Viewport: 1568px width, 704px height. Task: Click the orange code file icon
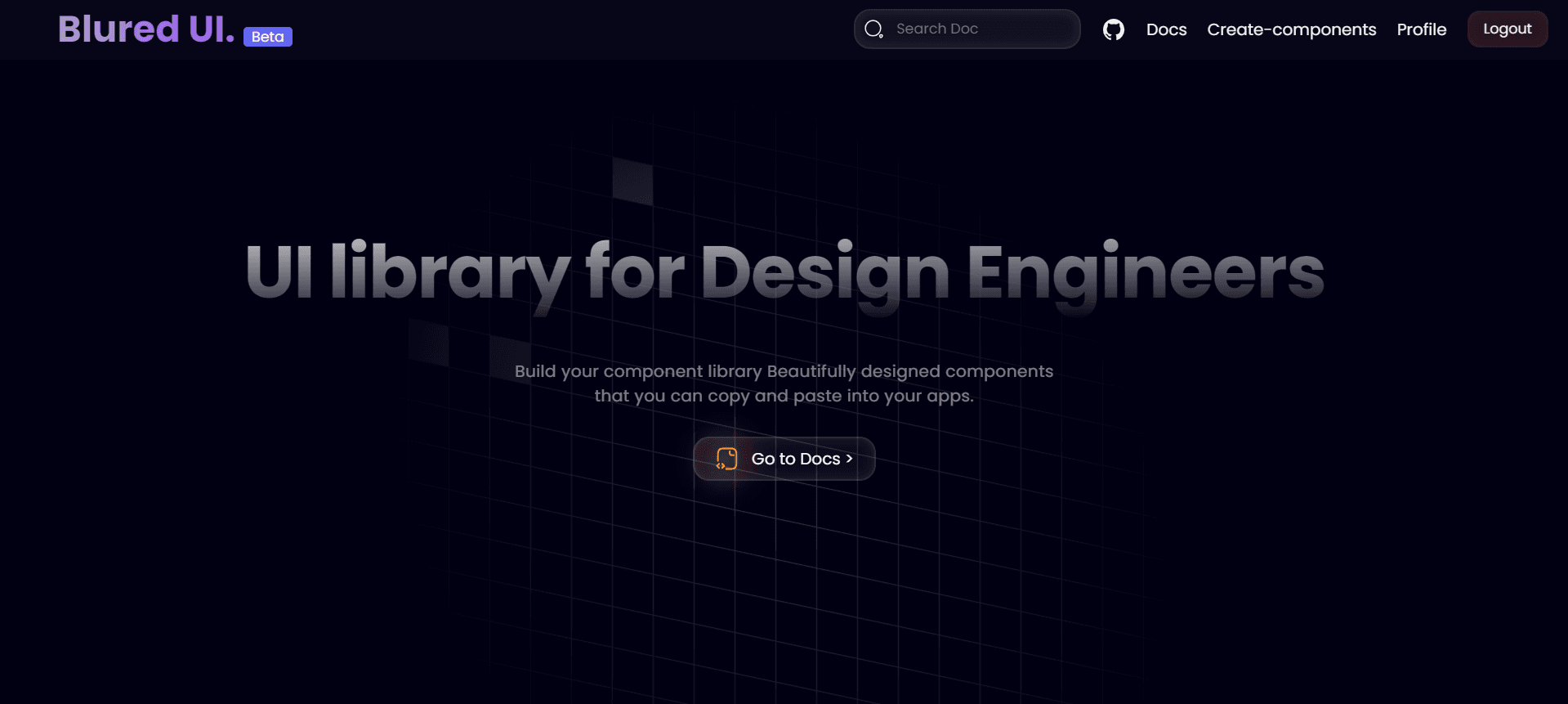[726, 459]
